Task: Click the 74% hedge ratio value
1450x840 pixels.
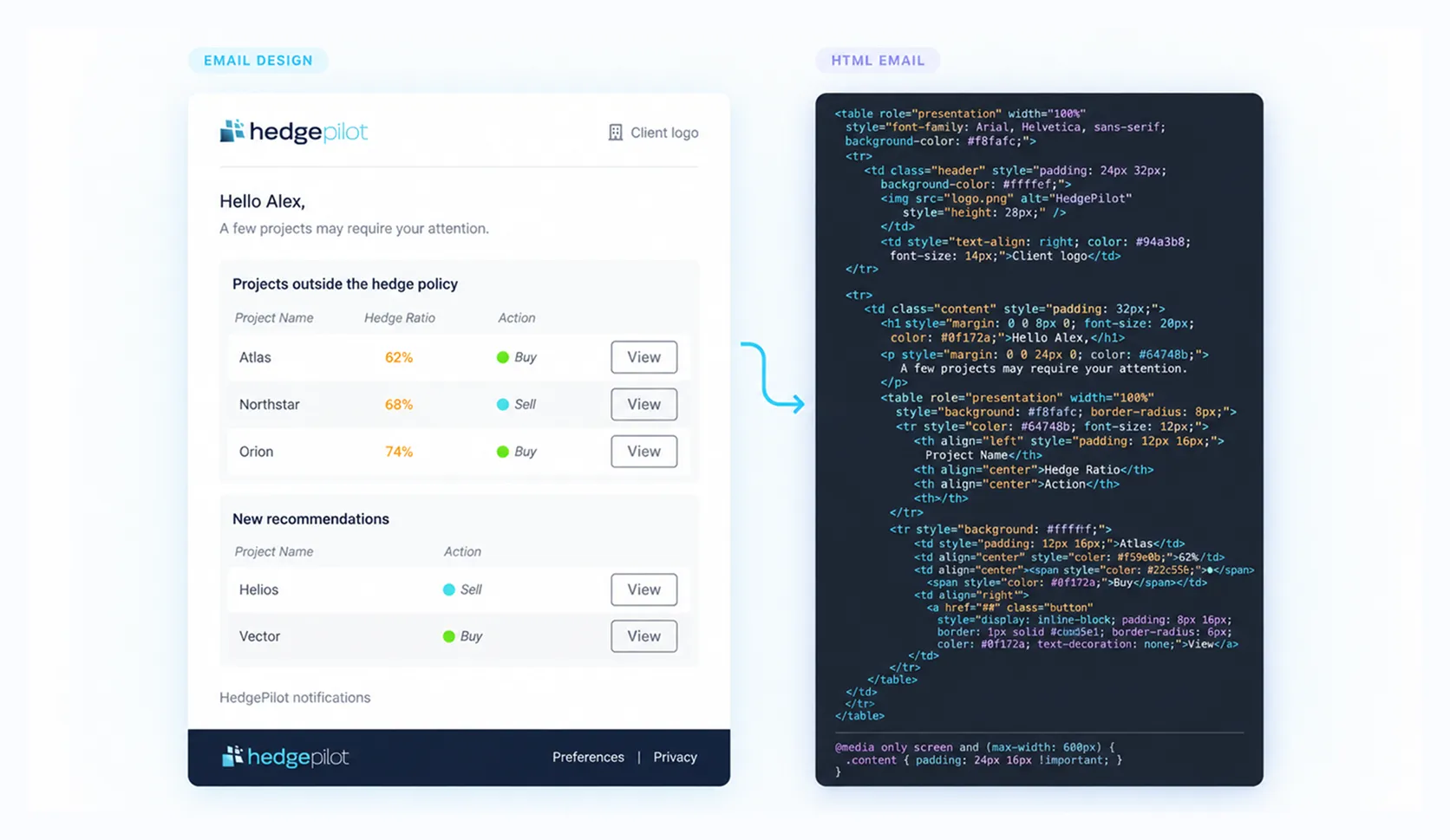Action: [x=399, y=452]
